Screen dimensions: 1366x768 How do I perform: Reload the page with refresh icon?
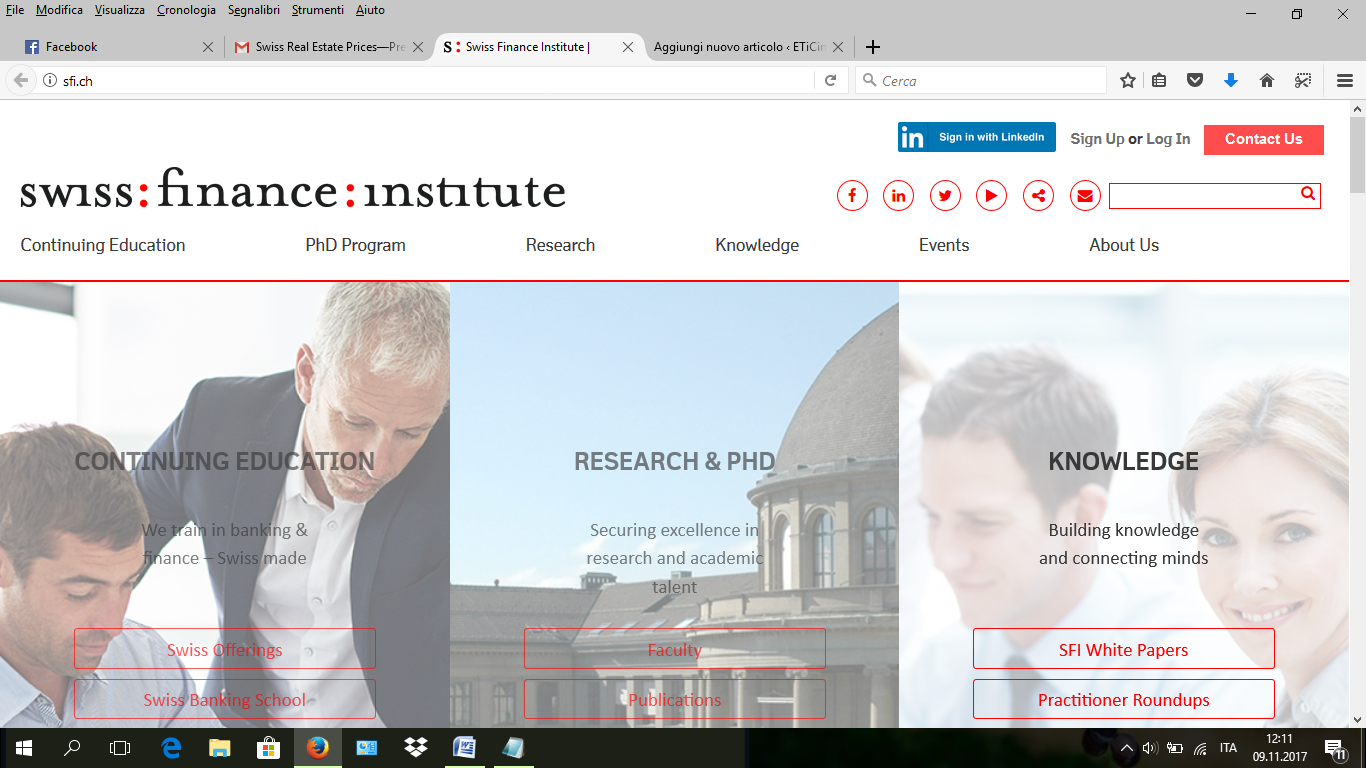(x=830, y=81)
